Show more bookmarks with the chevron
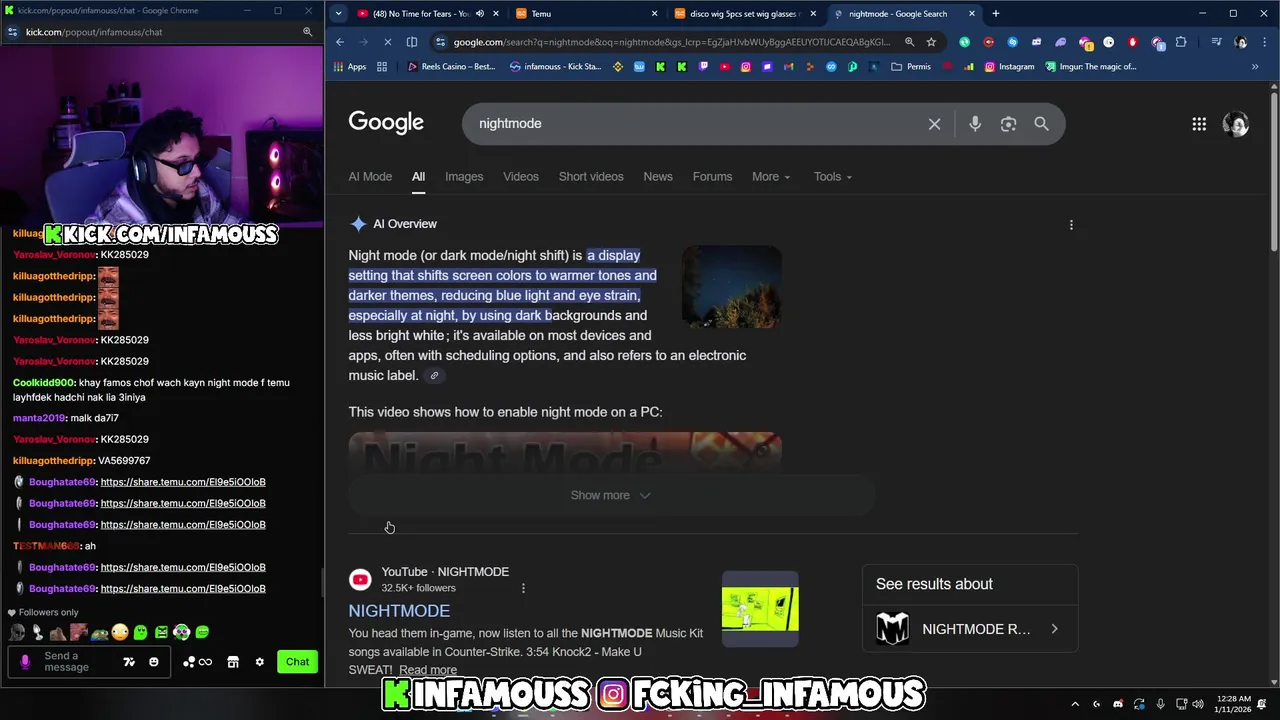This screenshot has height=720, width=1280. coord(1255,67)
